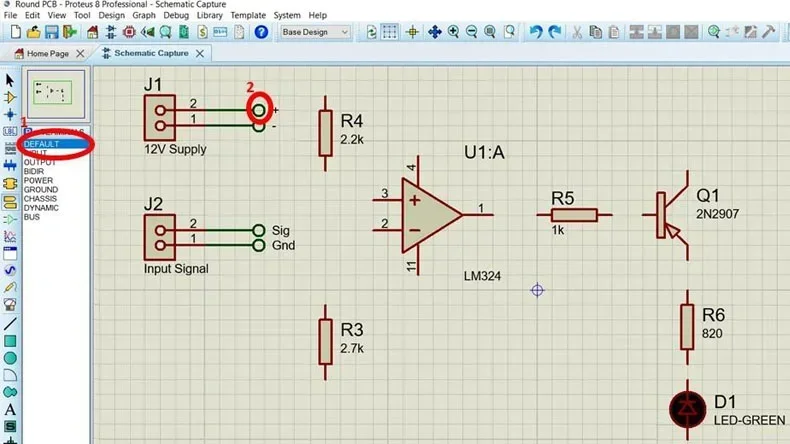Image resolution: width=790 pixels, height=444 pixels.
Task: Open the Design menu
Action: coord(112,16)
